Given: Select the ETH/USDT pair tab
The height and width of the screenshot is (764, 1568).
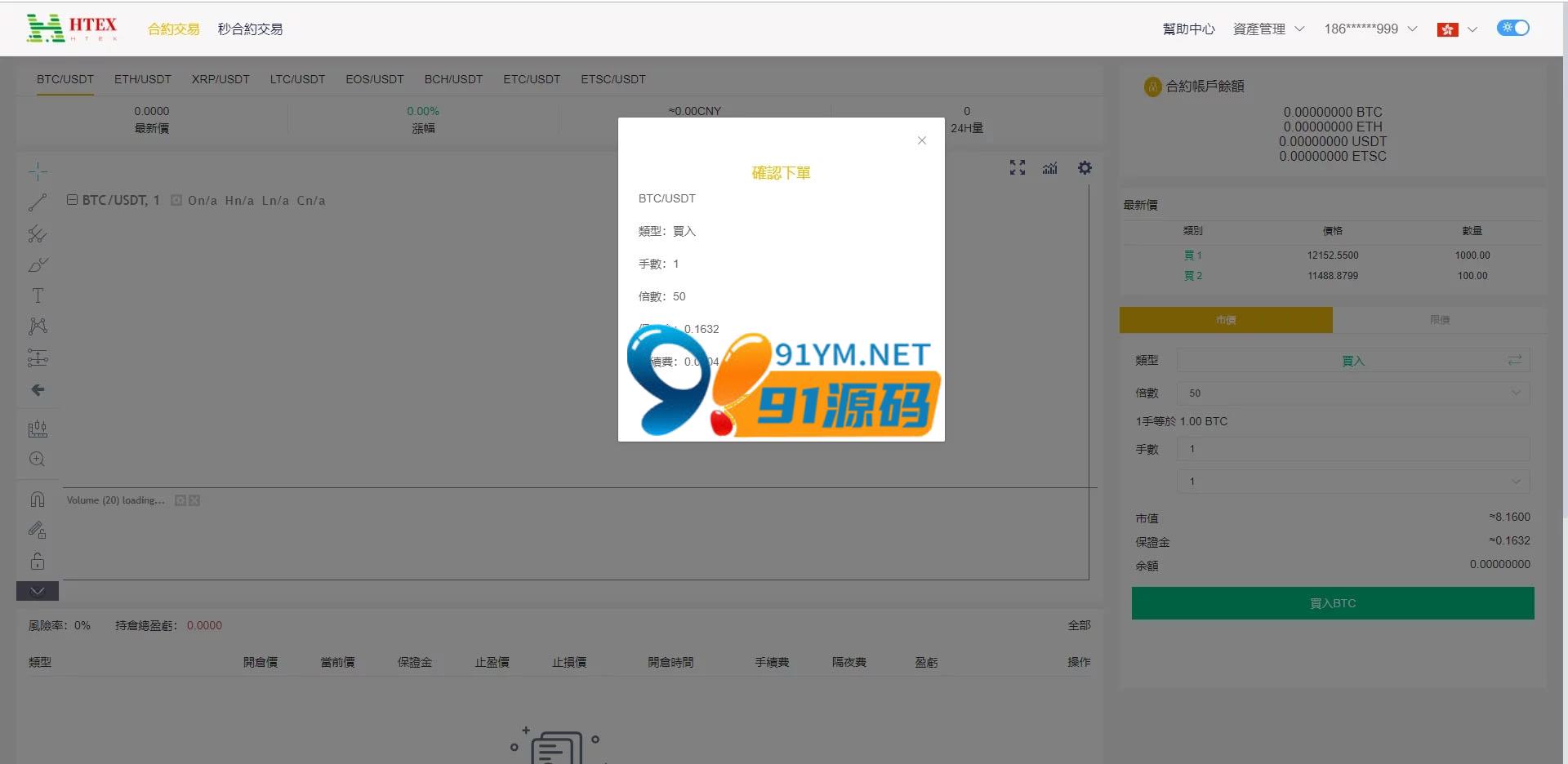Looking at the screenshot, I should (x=143, y=79).
